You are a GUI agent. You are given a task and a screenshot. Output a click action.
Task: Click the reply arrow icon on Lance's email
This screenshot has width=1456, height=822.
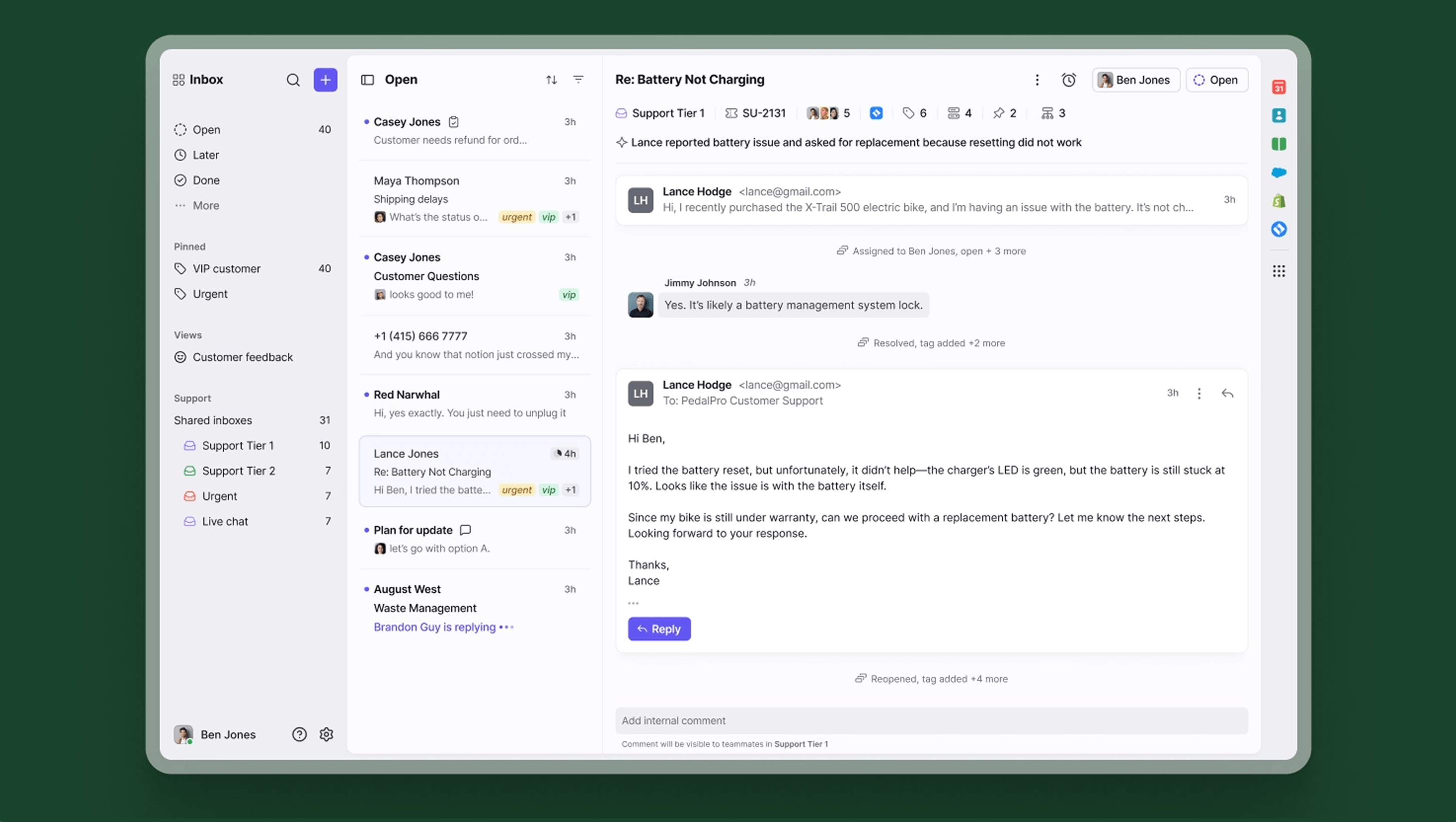pos(1227,393)
